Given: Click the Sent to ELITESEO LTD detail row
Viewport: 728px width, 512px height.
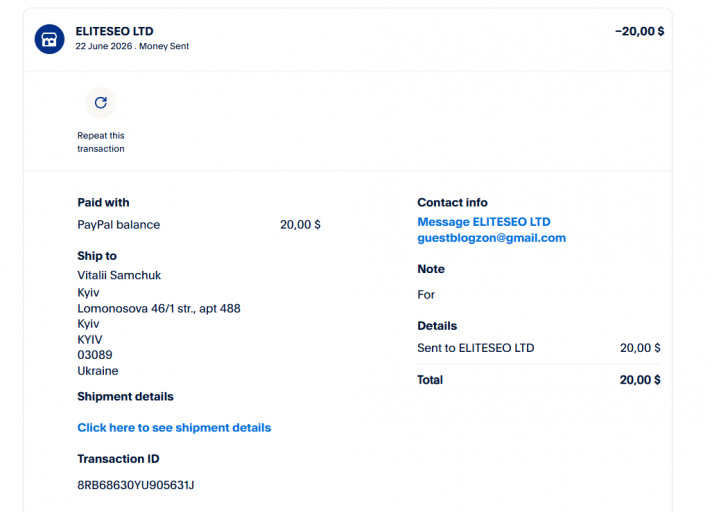Looking at the screenshot, I should [x=539, y=348].
